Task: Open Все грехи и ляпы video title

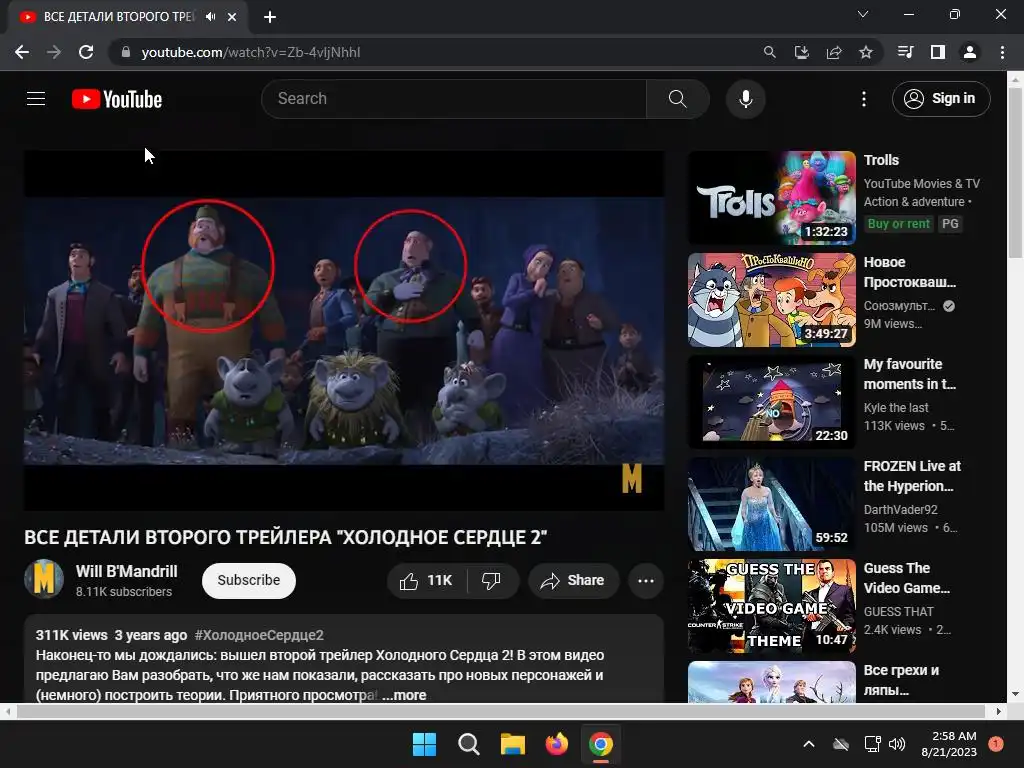Action: (x=901, y=680)
